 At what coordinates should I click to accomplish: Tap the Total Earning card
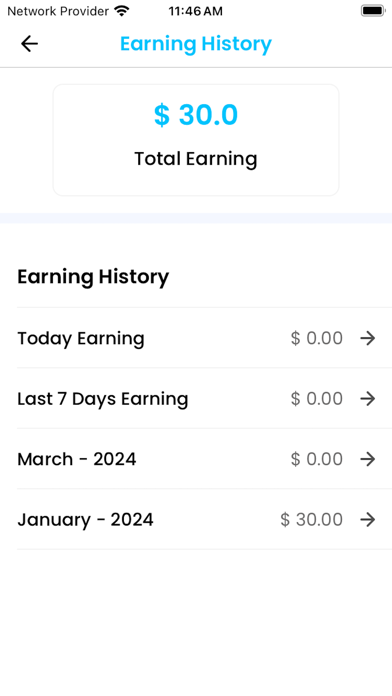point(196,140)
